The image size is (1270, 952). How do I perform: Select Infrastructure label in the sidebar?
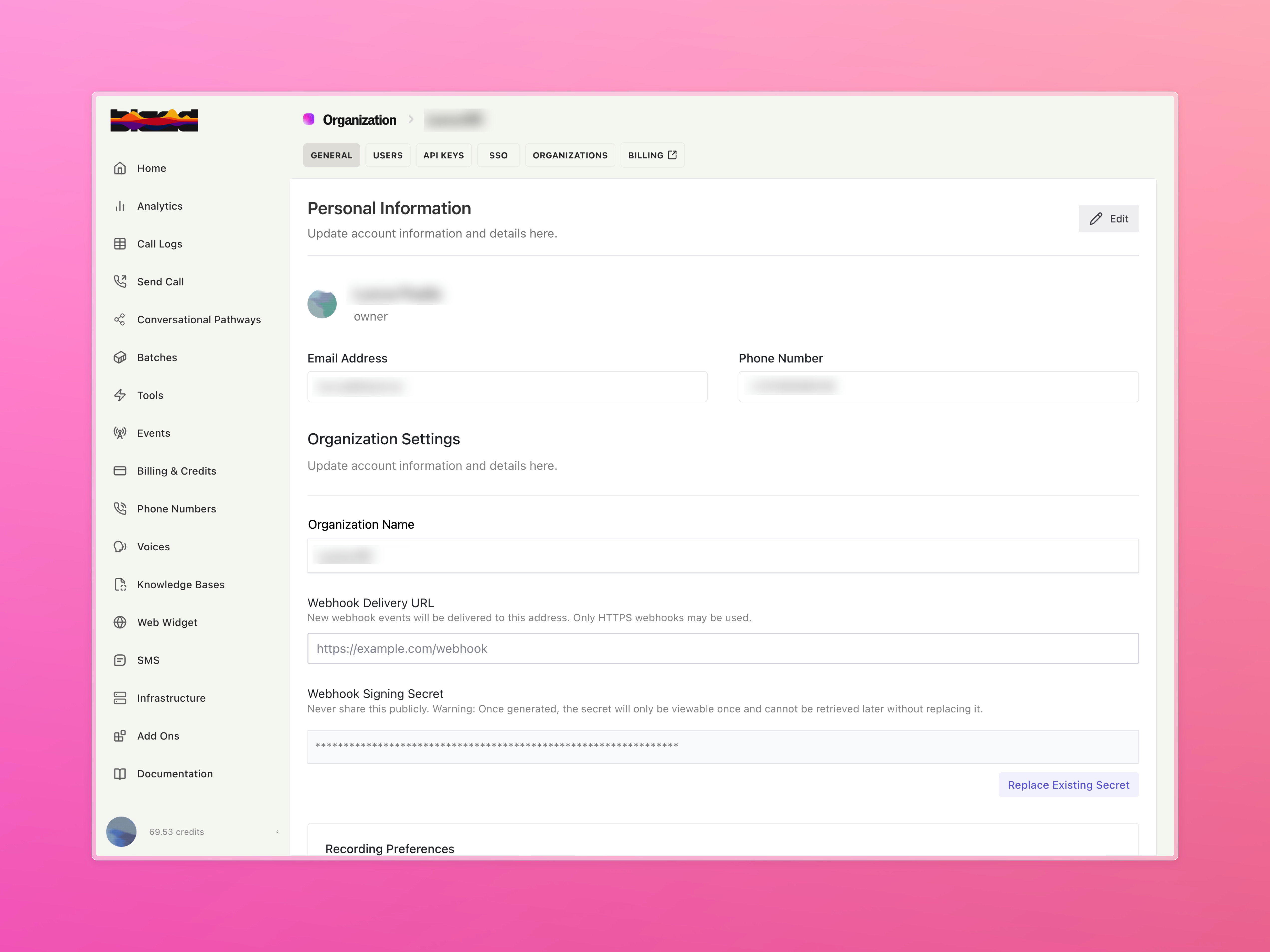[x=171, y=698]
